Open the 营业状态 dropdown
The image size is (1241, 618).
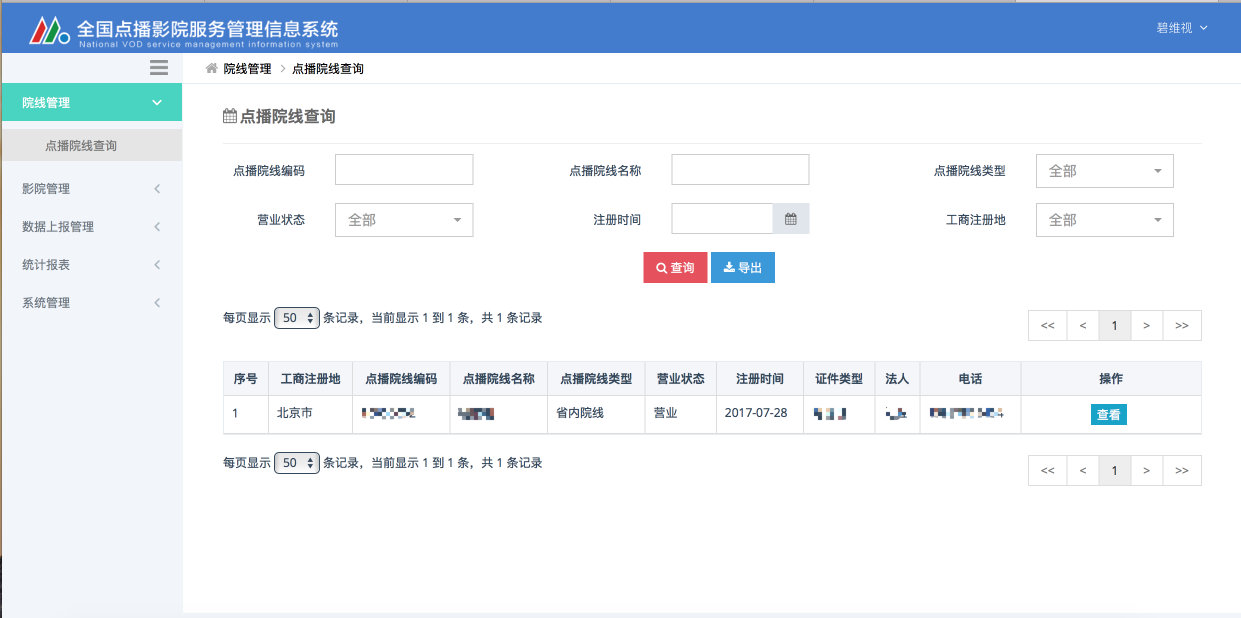point(403,219)
